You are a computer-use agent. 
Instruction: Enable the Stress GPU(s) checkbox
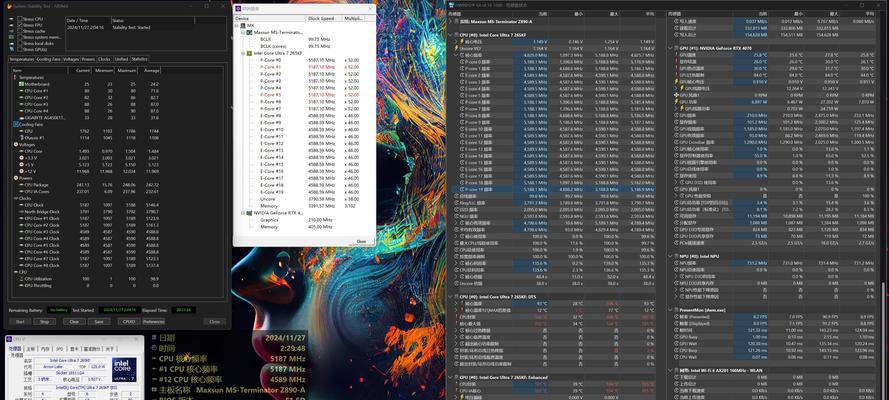[20, 49]
